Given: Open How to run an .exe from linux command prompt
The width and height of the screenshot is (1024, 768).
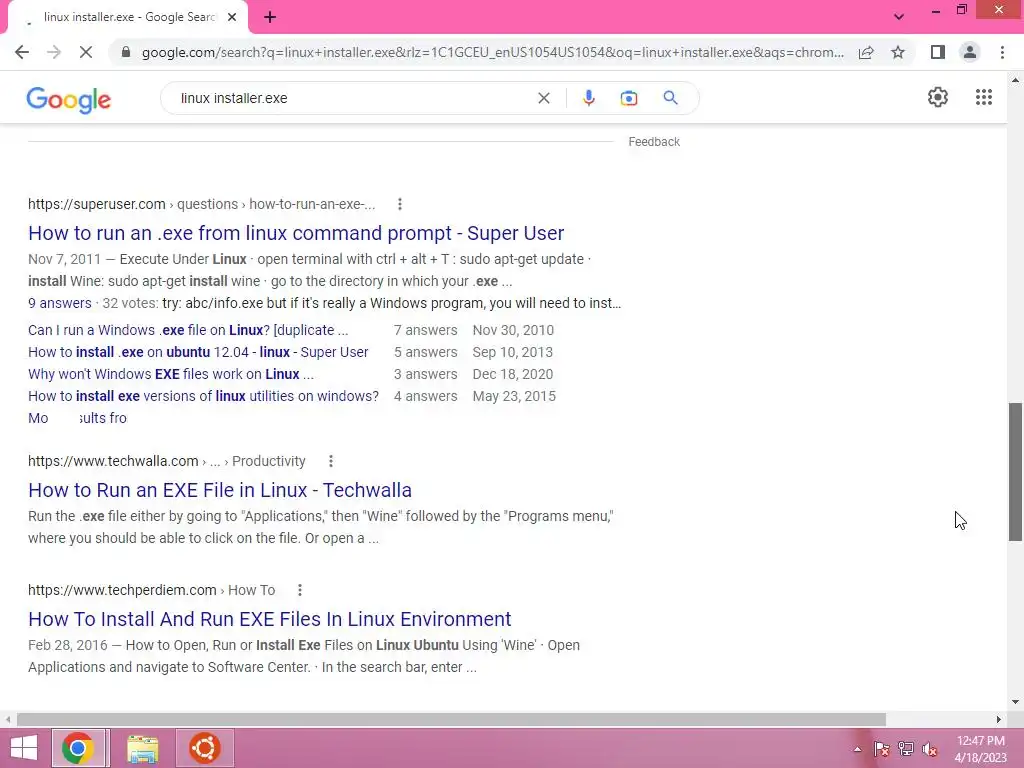Looking at the screenshot, I should point(296,233).
